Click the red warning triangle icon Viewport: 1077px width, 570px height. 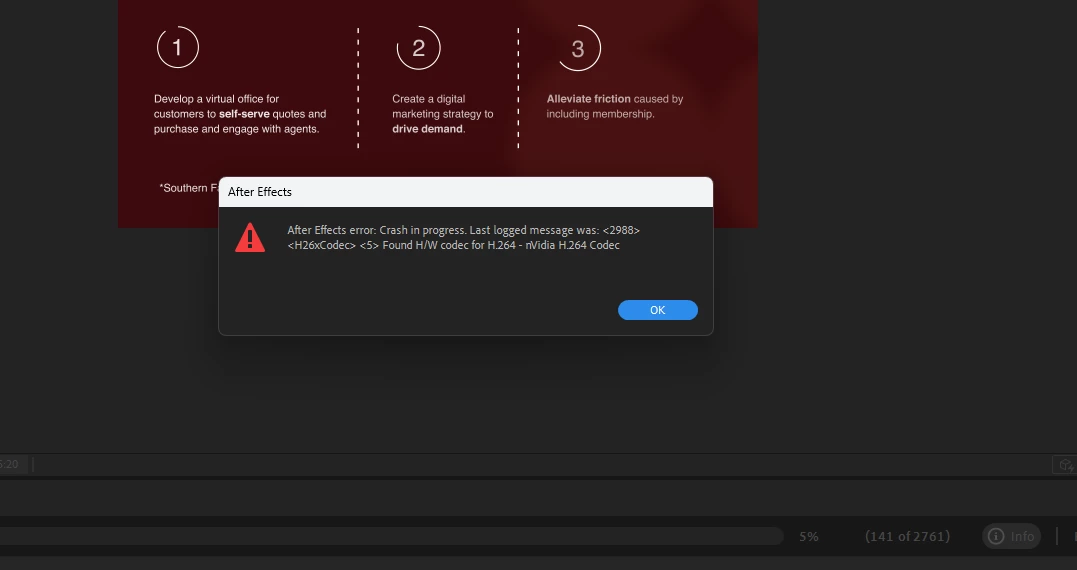click(250, 238)
